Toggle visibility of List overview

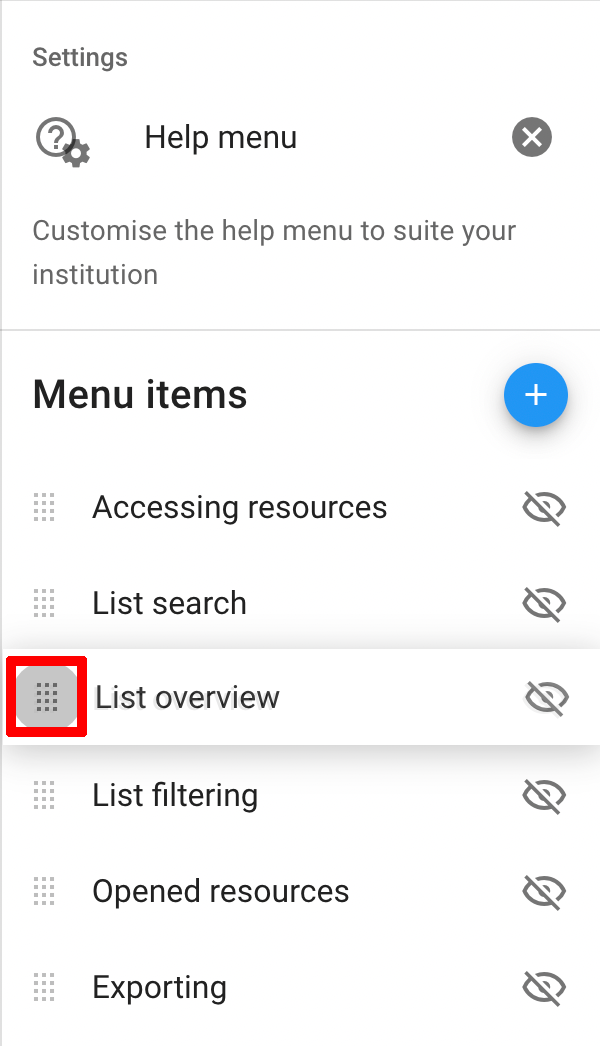coord(547,697)
